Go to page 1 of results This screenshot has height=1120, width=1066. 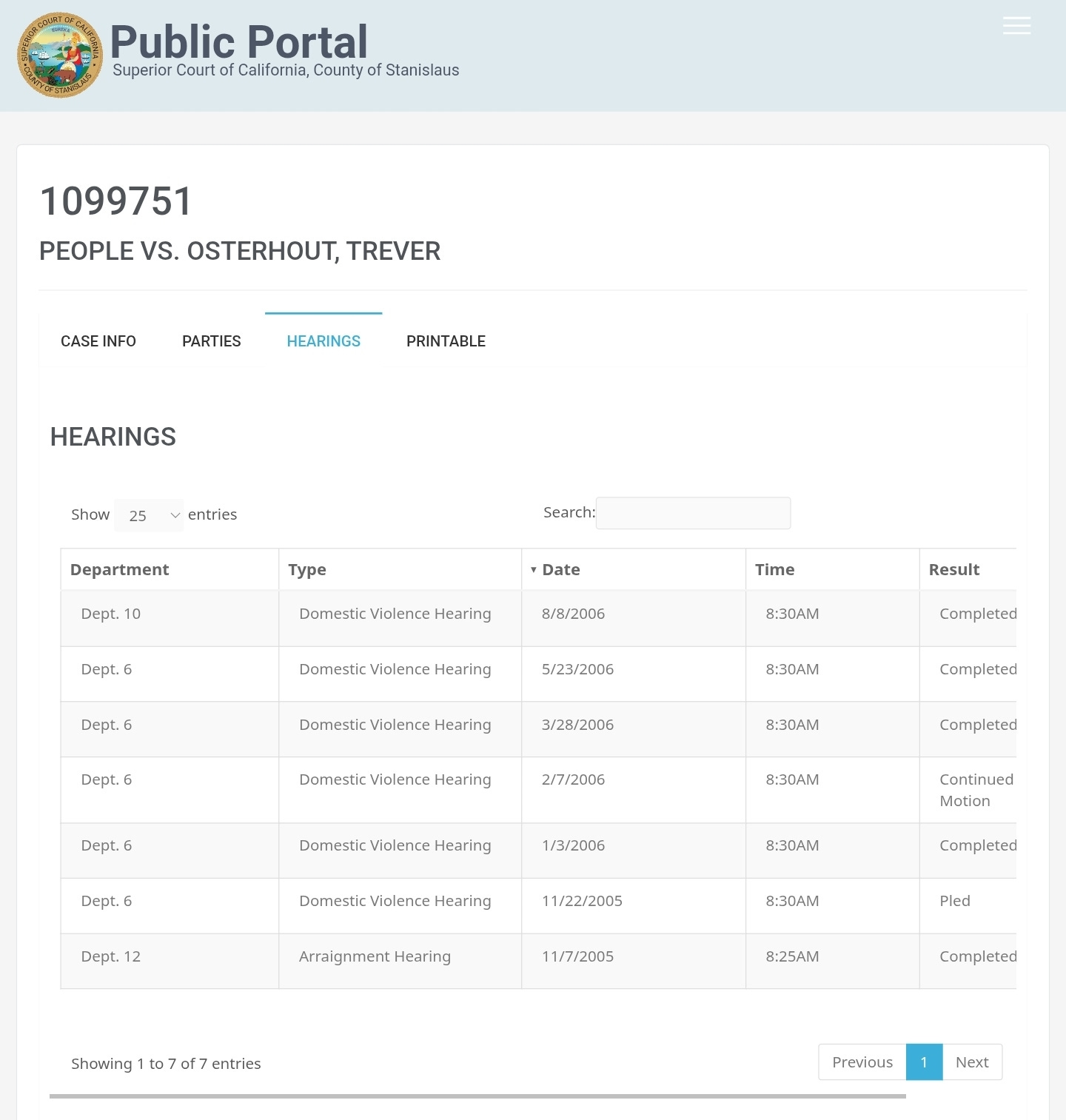tap(924, 1062)
